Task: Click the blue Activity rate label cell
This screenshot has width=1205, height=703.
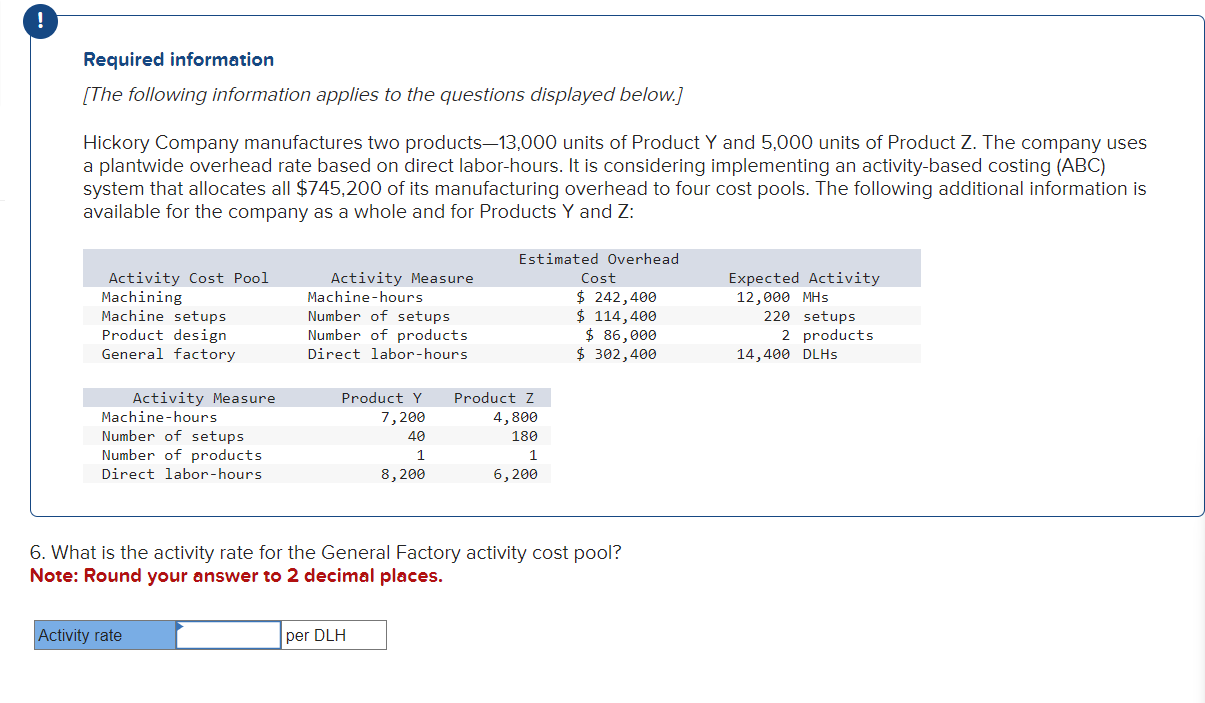Action: pos(103,634)
